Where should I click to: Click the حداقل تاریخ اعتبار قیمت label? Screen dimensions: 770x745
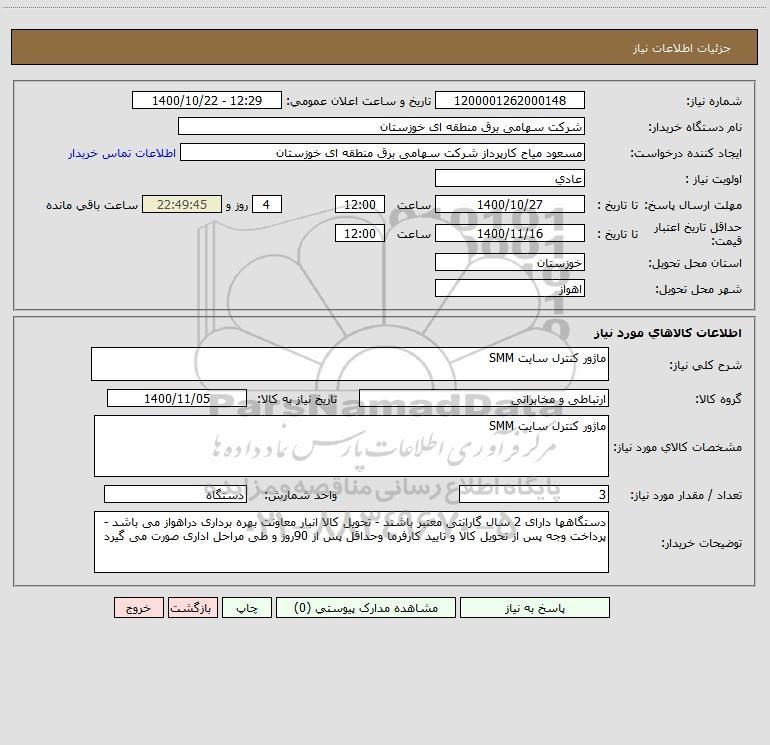[698, 234]
